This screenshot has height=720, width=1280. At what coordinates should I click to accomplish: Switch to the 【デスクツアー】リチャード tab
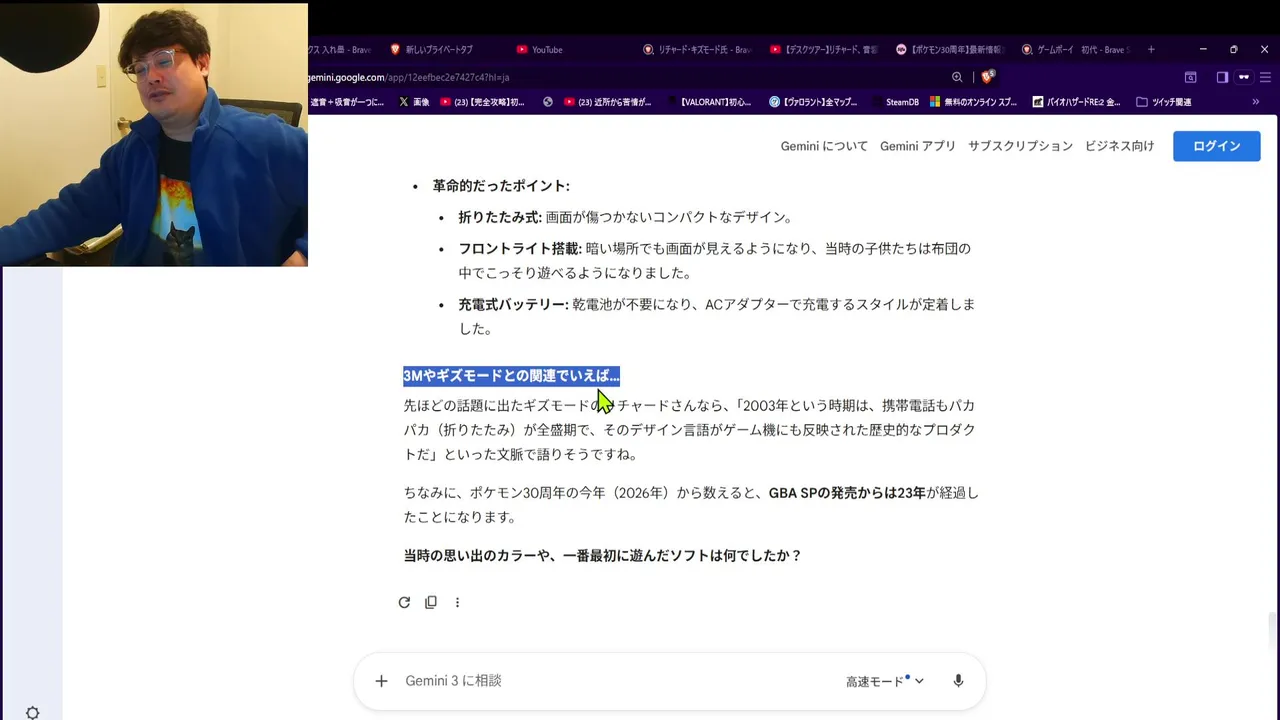824,49
